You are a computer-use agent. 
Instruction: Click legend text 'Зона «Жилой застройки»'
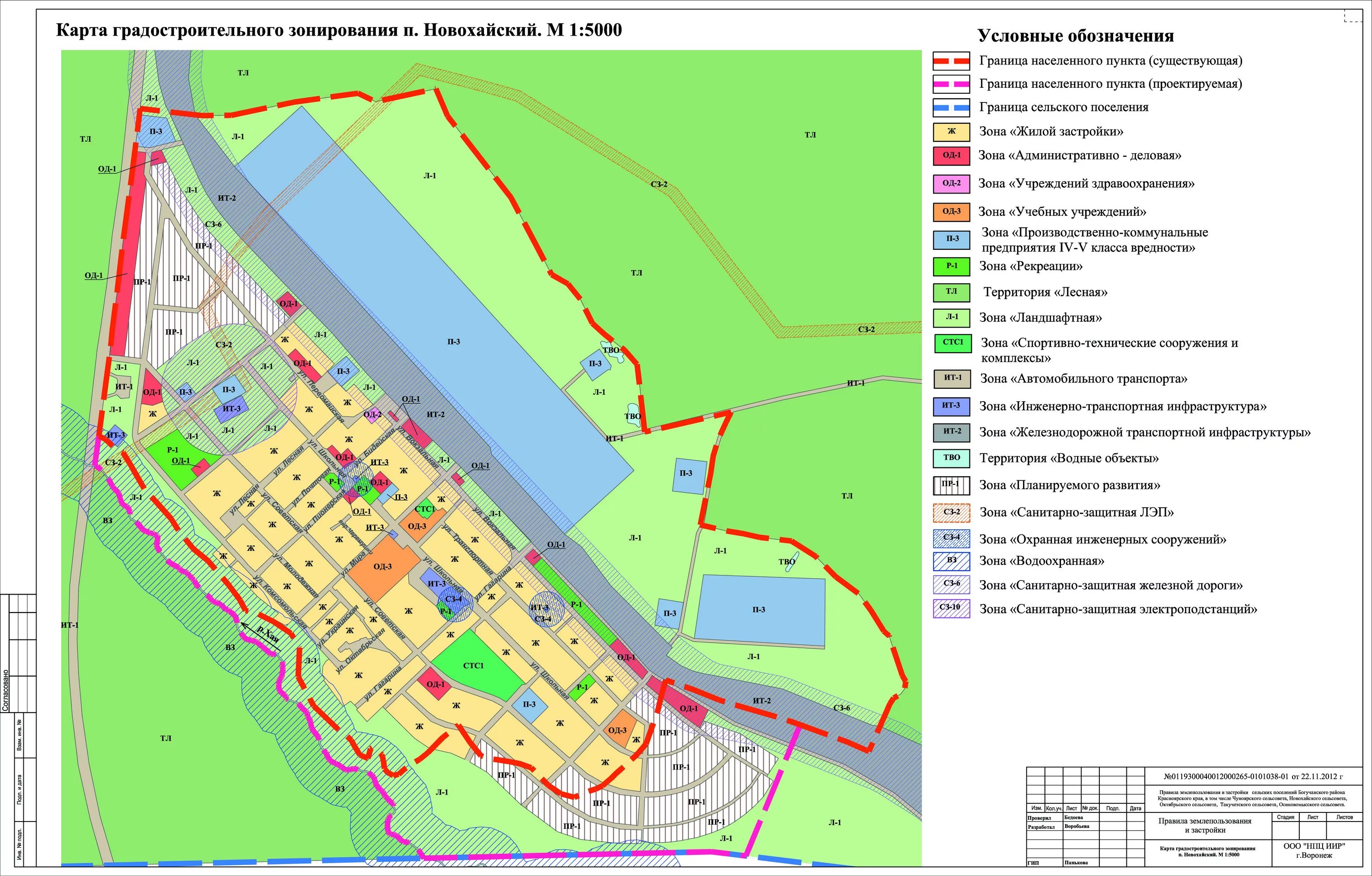click(x=1051, y=132)
